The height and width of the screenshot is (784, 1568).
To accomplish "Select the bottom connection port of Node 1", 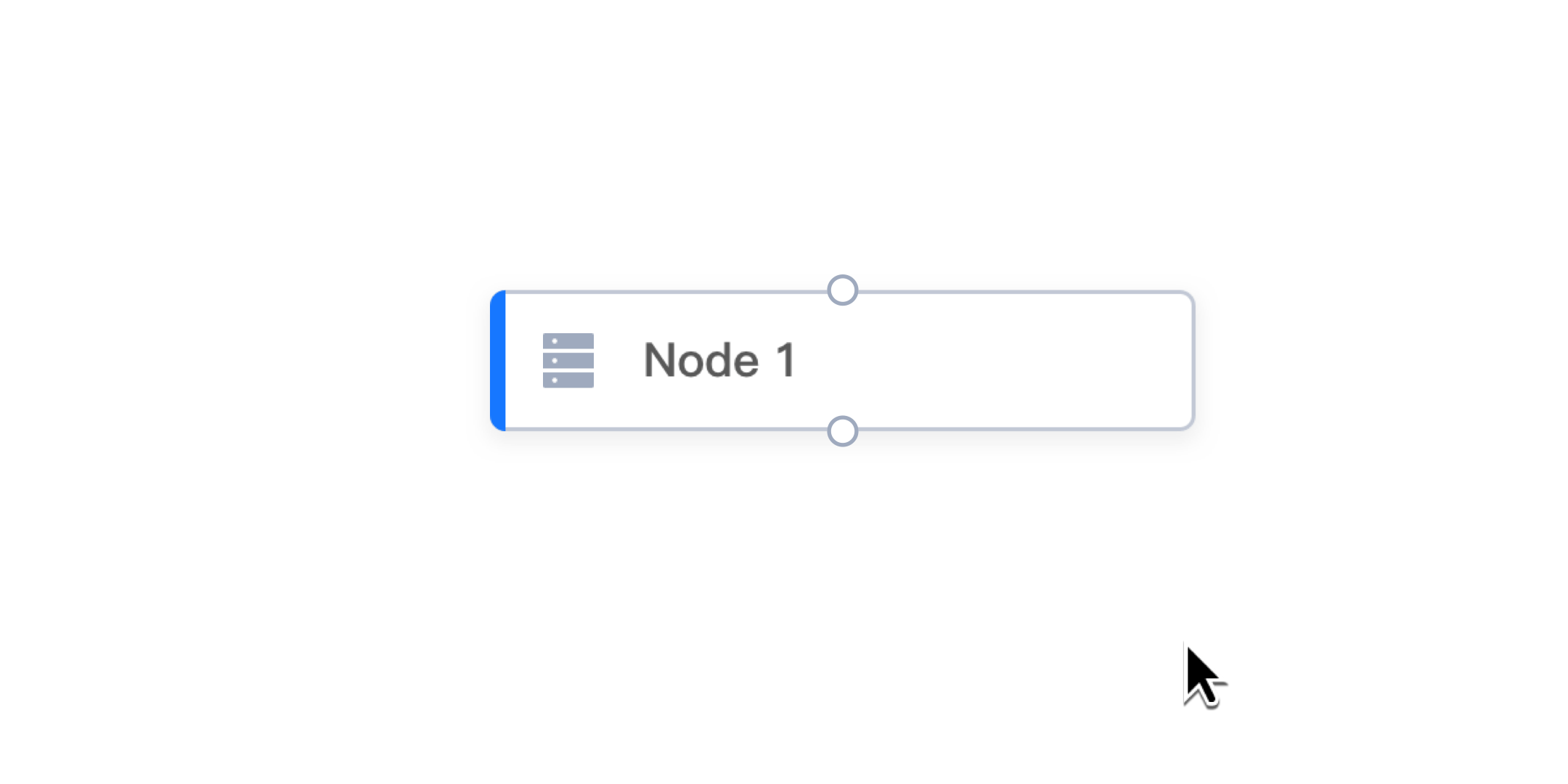I will (842, 431).
